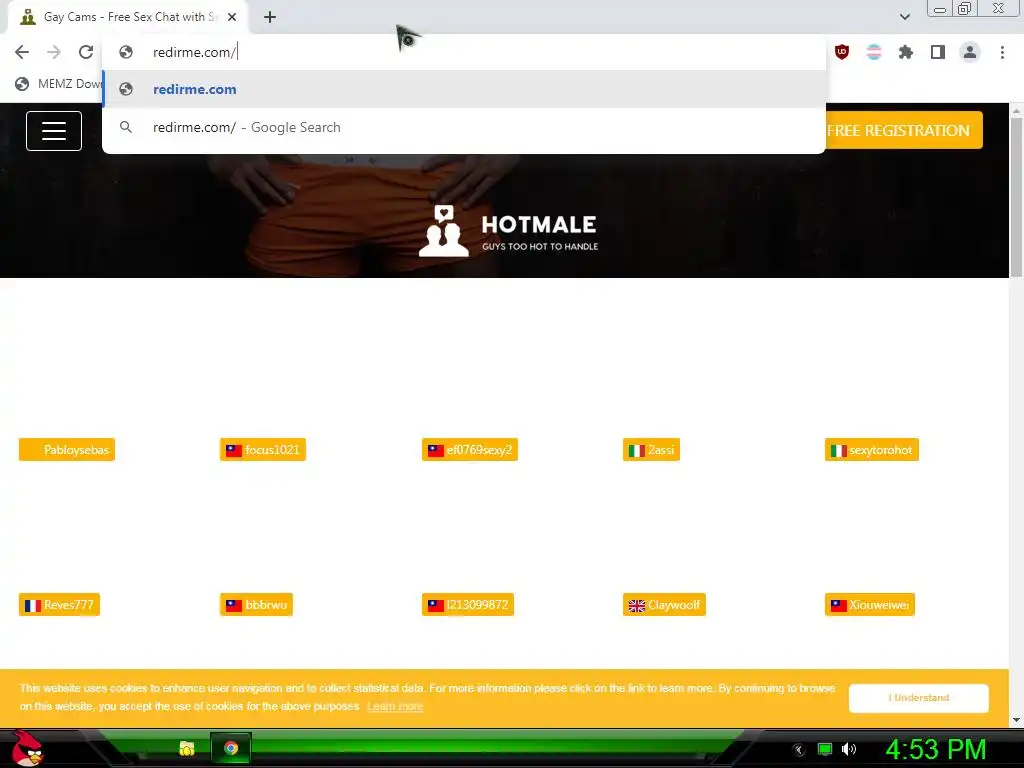
Task: Click the globe icon in address bar
Action: (126, 52)
